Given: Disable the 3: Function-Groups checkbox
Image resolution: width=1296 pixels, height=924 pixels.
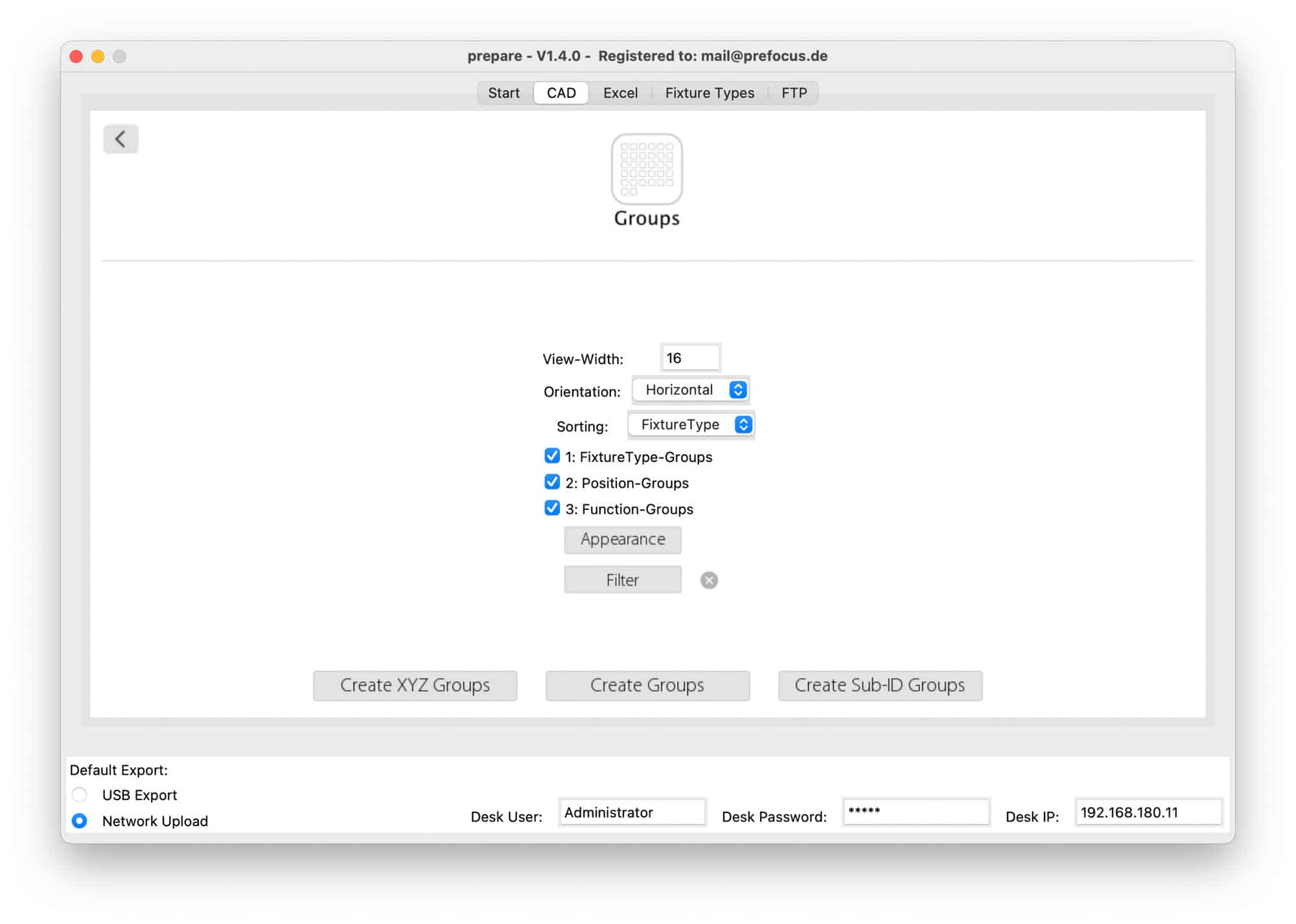Looking at the screenshot, I should 552,508.
